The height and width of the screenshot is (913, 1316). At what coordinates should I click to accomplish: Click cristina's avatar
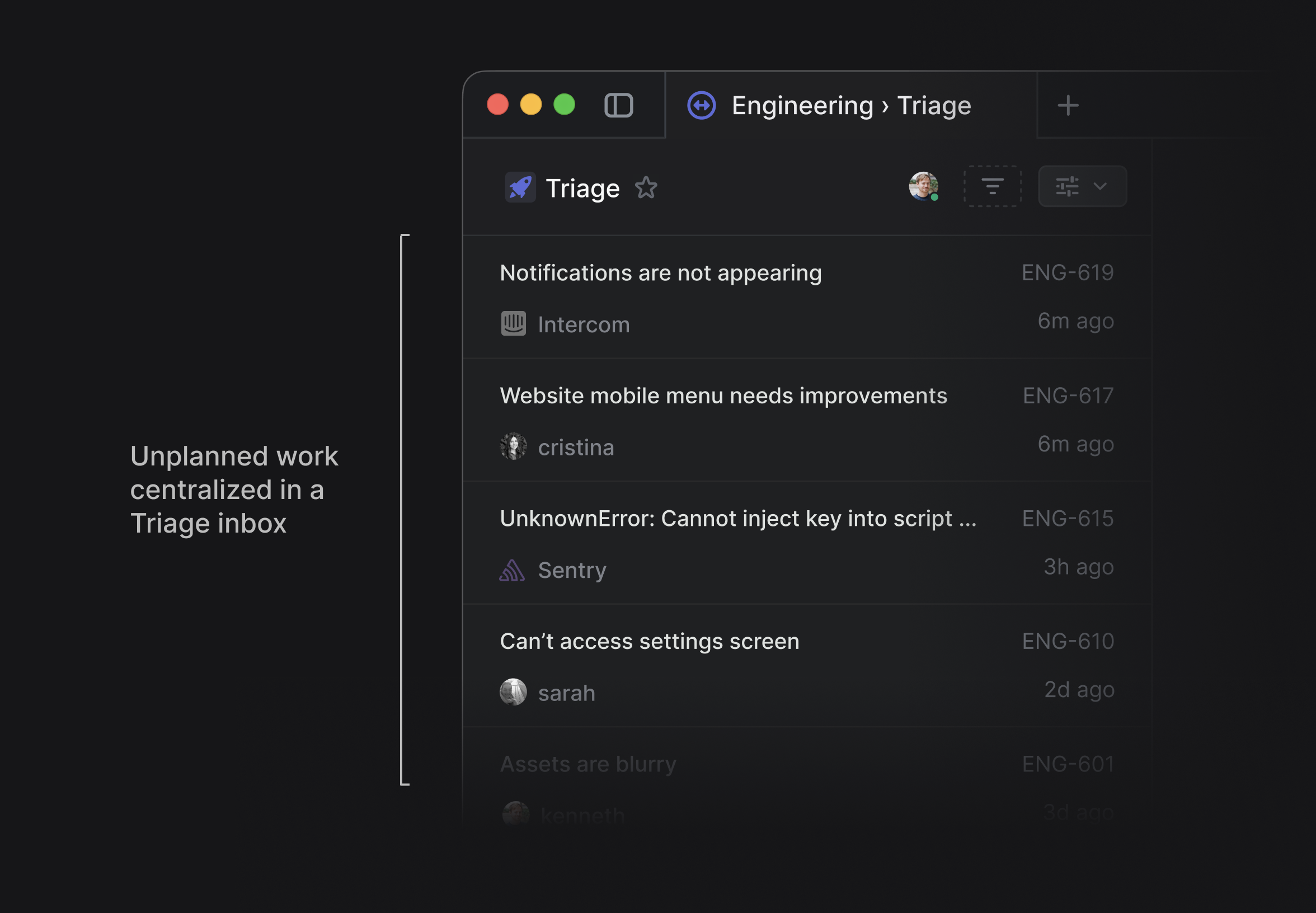coord(513,446)
